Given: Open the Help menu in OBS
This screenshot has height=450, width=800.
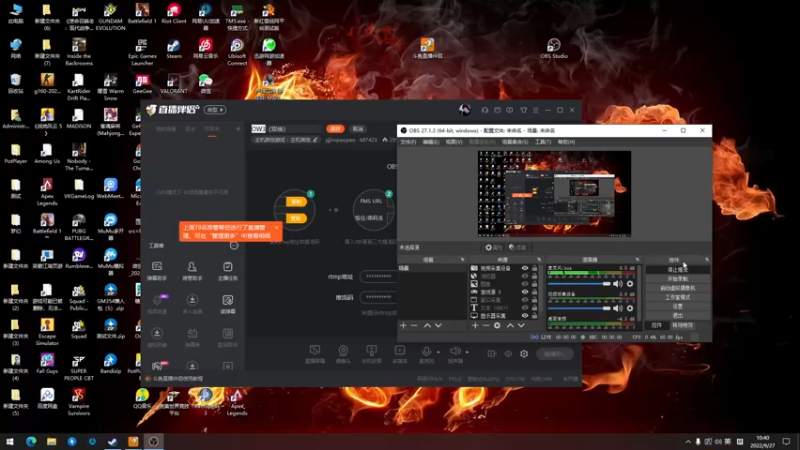Looking at the screenshot, I should 566,142.
